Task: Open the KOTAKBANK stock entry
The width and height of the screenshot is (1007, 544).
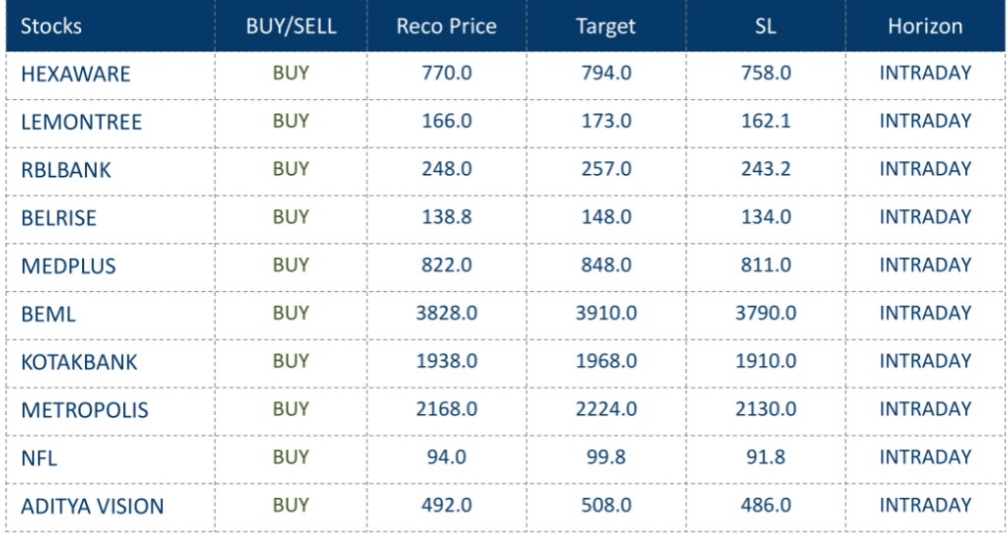Action: pos(79,362)
